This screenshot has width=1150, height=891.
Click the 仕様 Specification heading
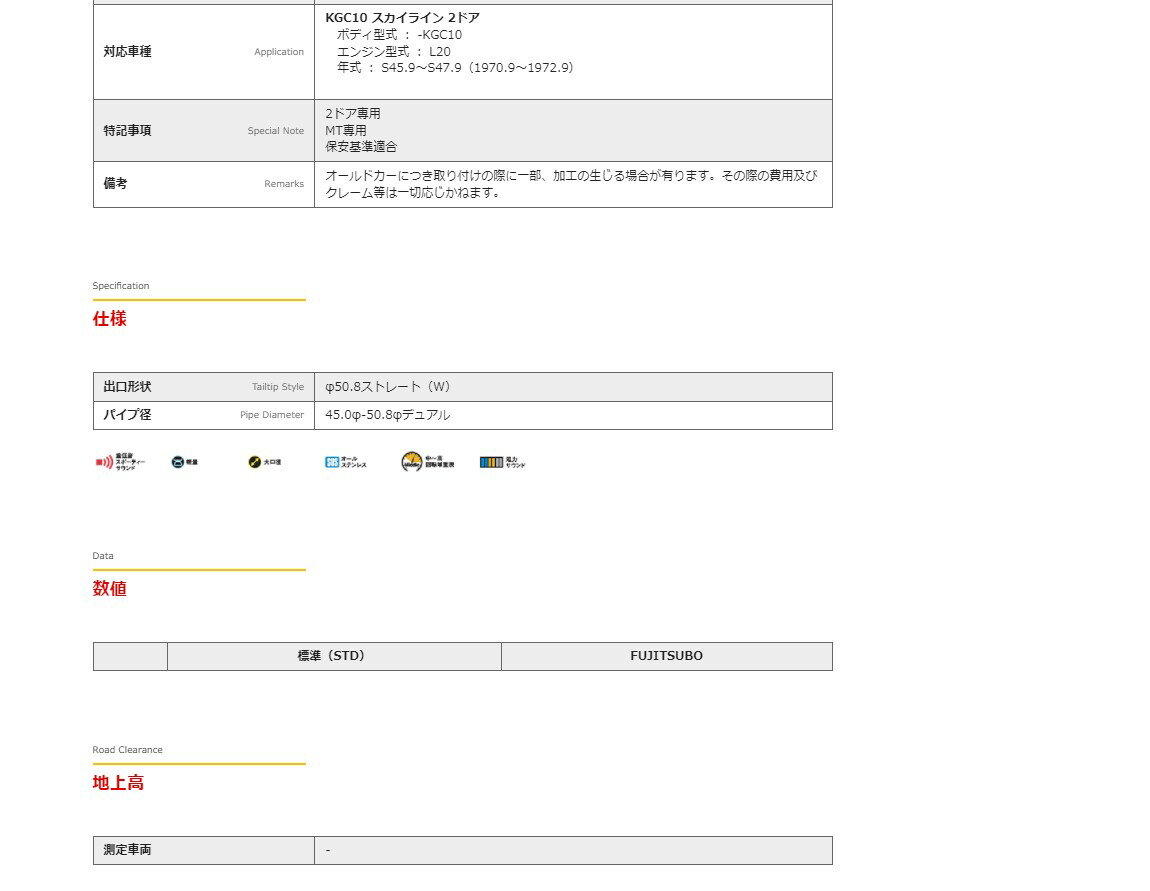tap(109, 318)
